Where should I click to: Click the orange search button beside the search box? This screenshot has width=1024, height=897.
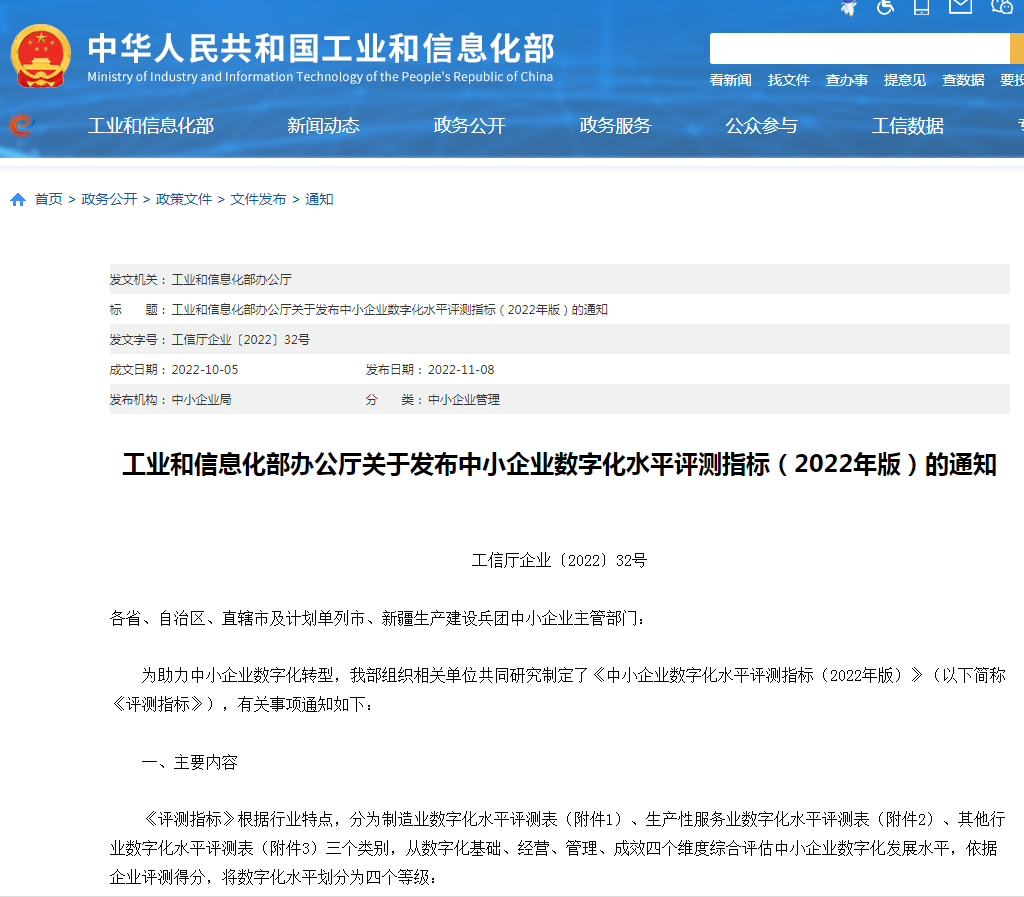click(x=1016, y=48)
